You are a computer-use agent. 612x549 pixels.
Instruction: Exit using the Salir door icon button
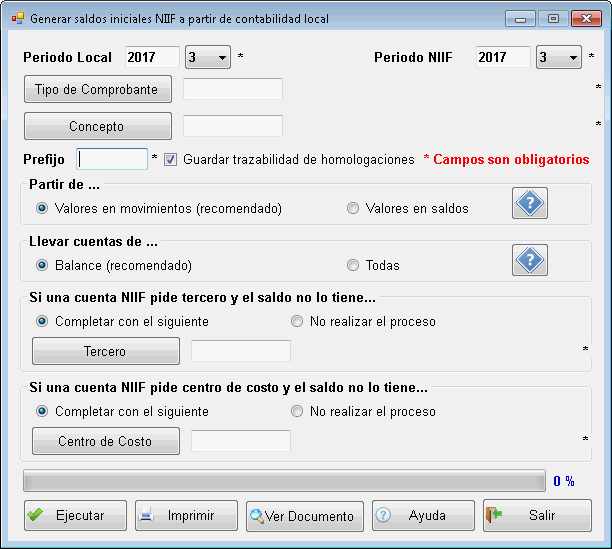pyautogui.click(x=537, y=516)
